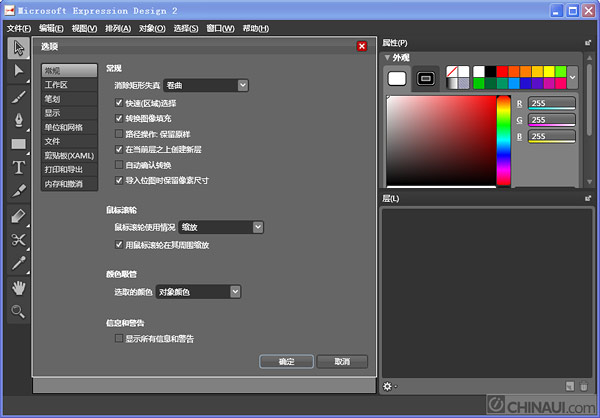Image resolution: width=600 pixels, height=418 pixels.
Task: Choose the solid color fill type
Action: point(464,72)
